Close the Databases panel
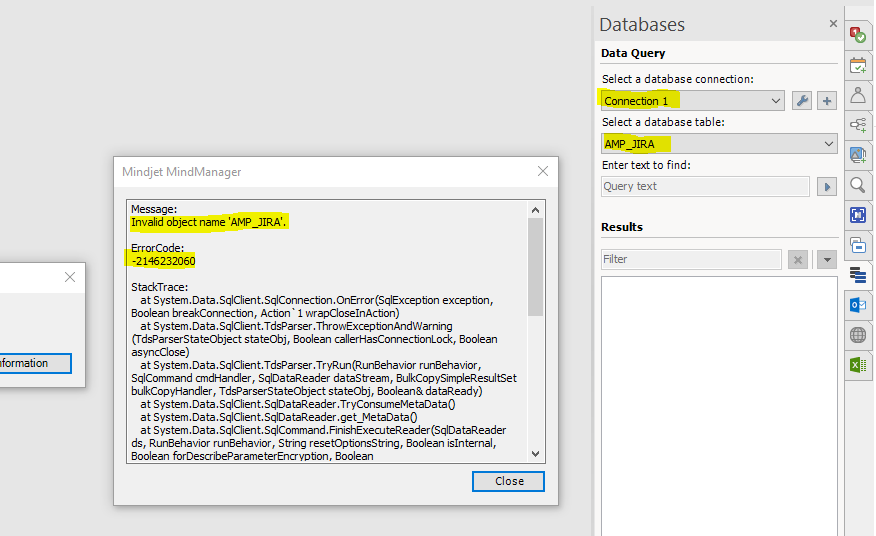Viewport: 876px width, 536px height. [x=833, y=24]
